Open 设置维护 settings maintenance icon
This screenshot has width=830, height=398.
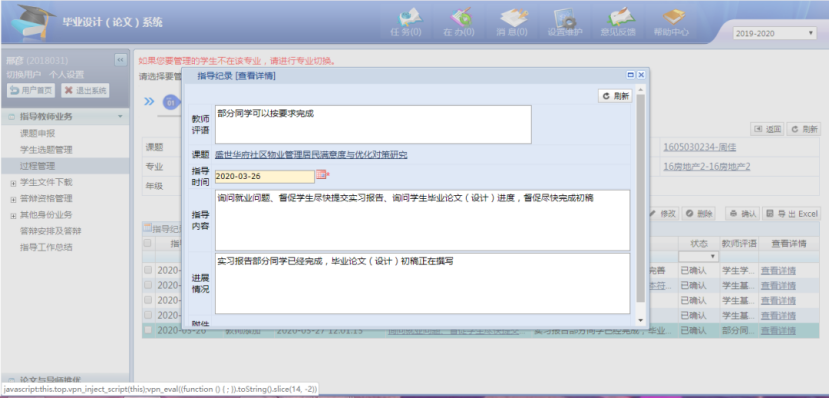(x=565, y=23)
